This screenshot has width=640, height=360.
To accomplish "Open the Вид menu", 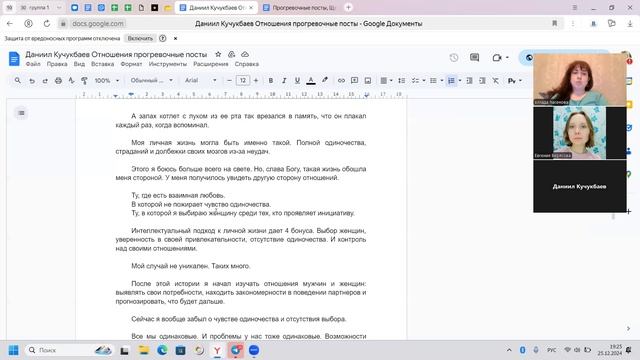I will 79,64.
